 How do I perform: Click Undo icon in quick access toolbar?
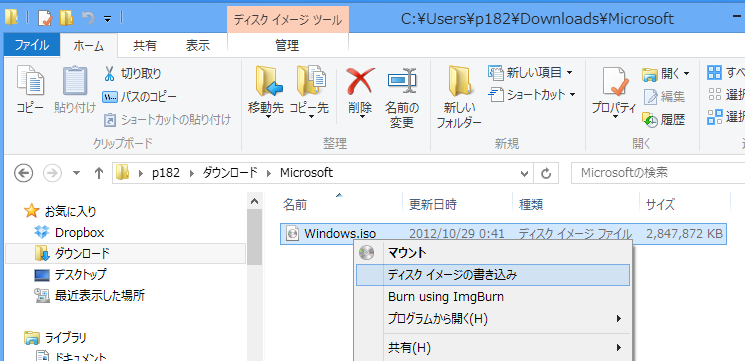(x=88, y=19)
